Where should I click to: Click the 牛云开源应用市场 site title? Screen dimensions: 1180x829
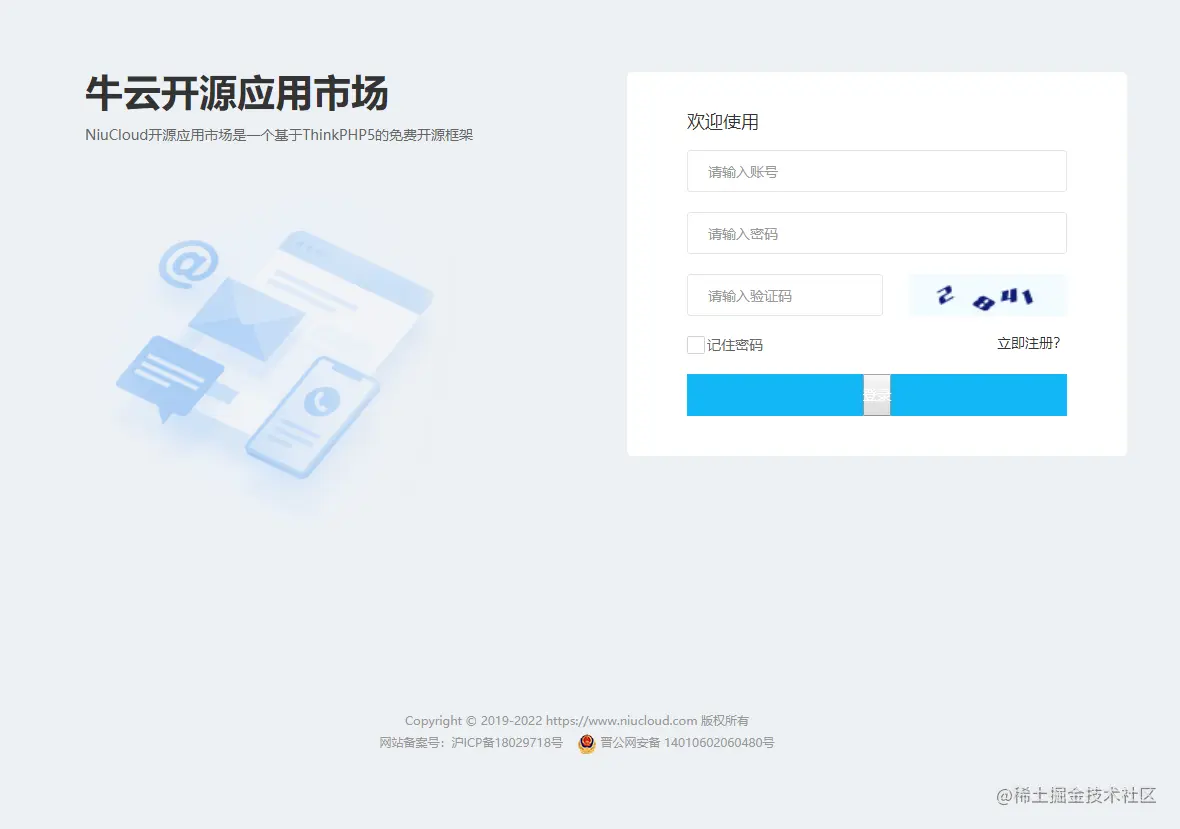(238, 93)
